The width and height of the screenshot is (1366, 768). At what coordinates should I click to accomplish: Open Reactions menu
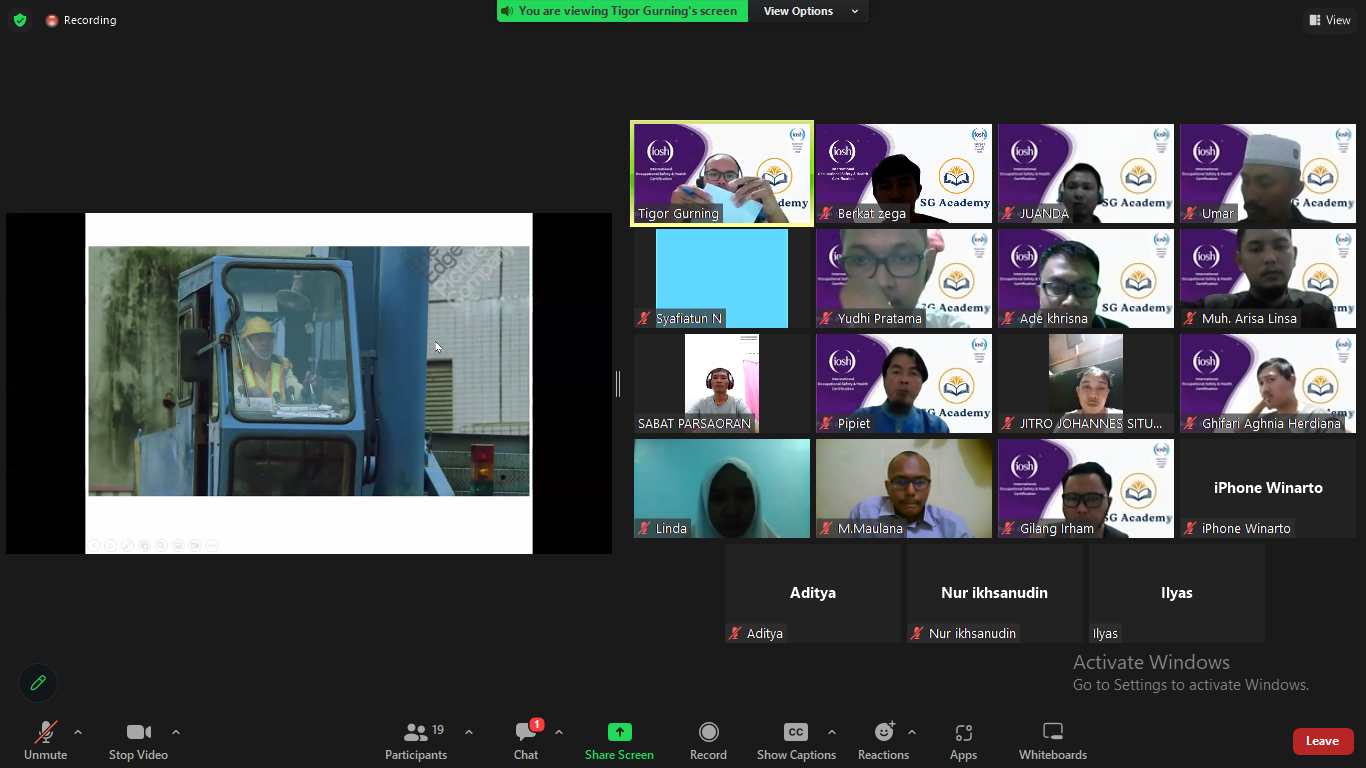coord(883,741)
